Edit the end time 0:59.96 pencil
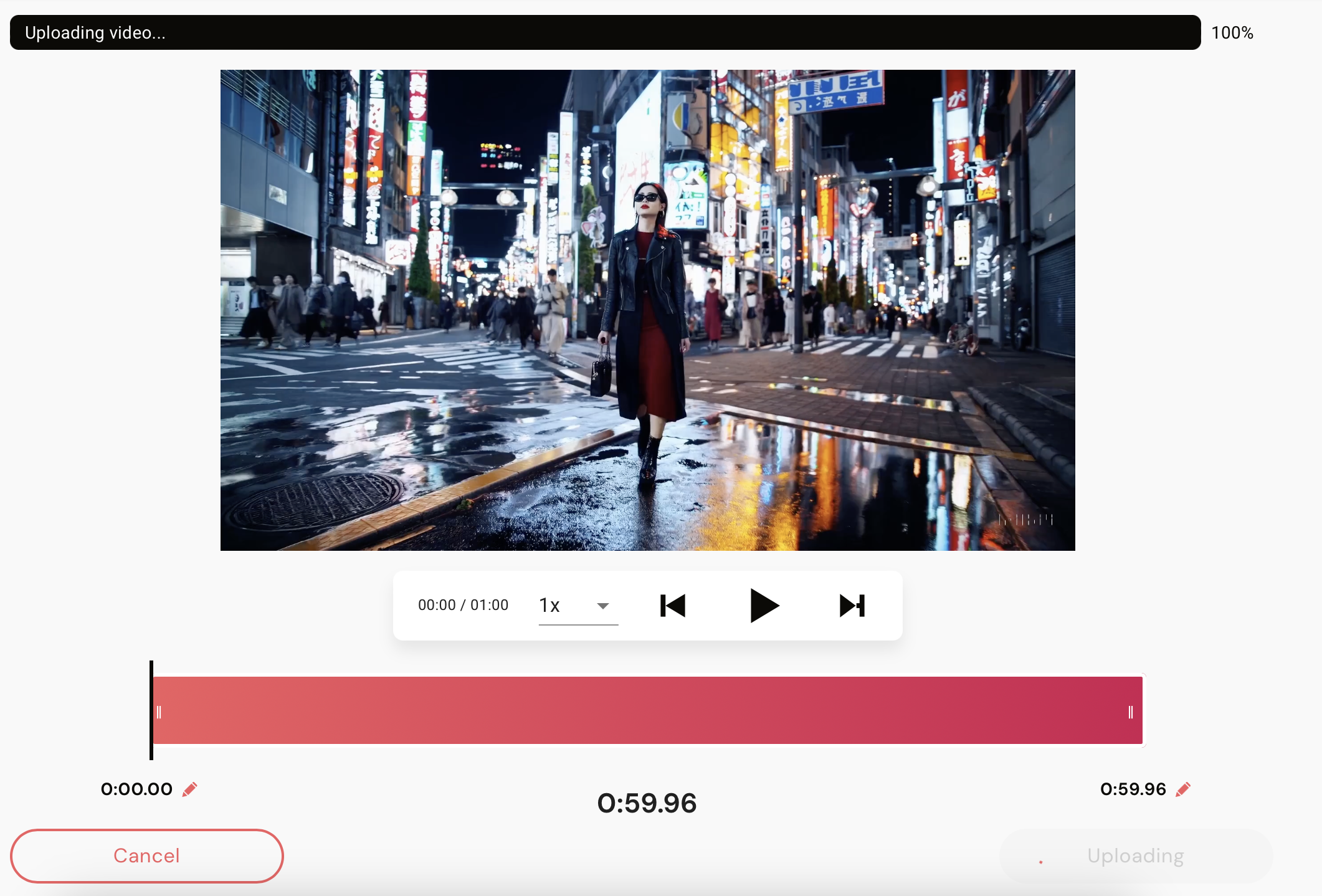 [1183, 789]
